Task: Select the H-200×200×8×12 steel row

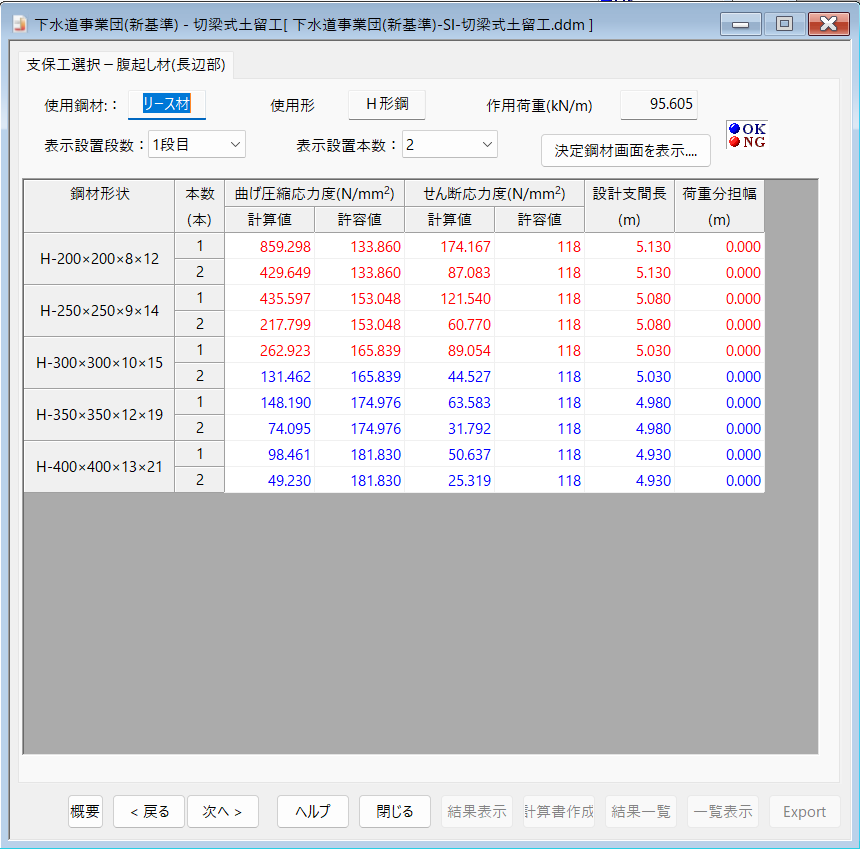Action: tap(99, 259)
